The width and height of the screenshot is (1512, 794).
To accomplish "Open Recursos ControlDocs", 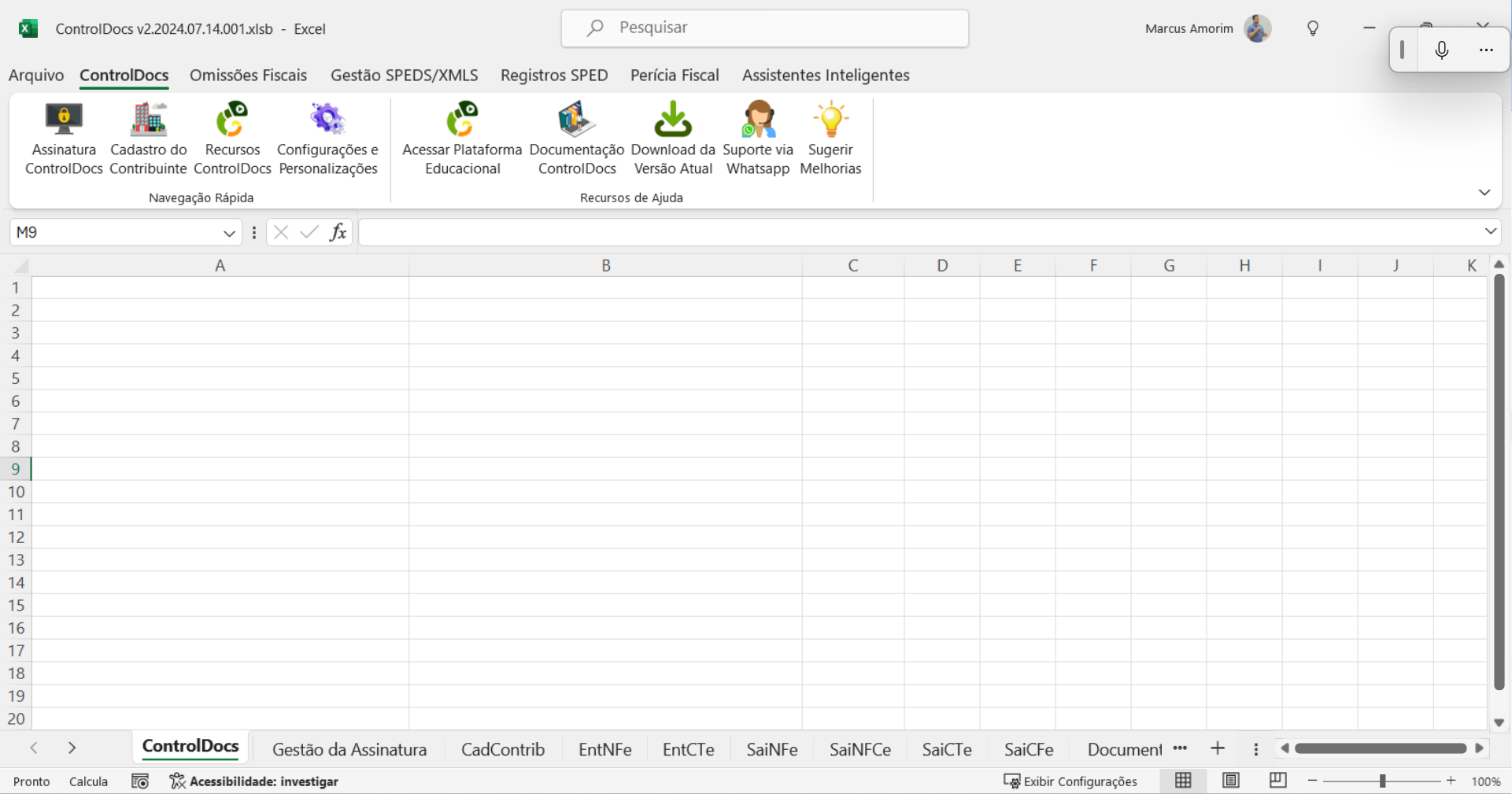I will pos(232,138).
